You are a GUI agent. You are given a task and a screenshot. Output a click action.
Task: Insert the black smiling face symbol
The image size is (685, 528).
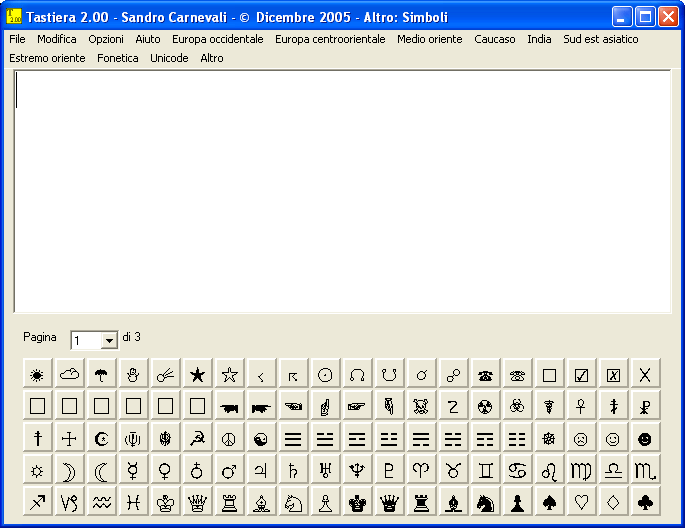point(645,438)
